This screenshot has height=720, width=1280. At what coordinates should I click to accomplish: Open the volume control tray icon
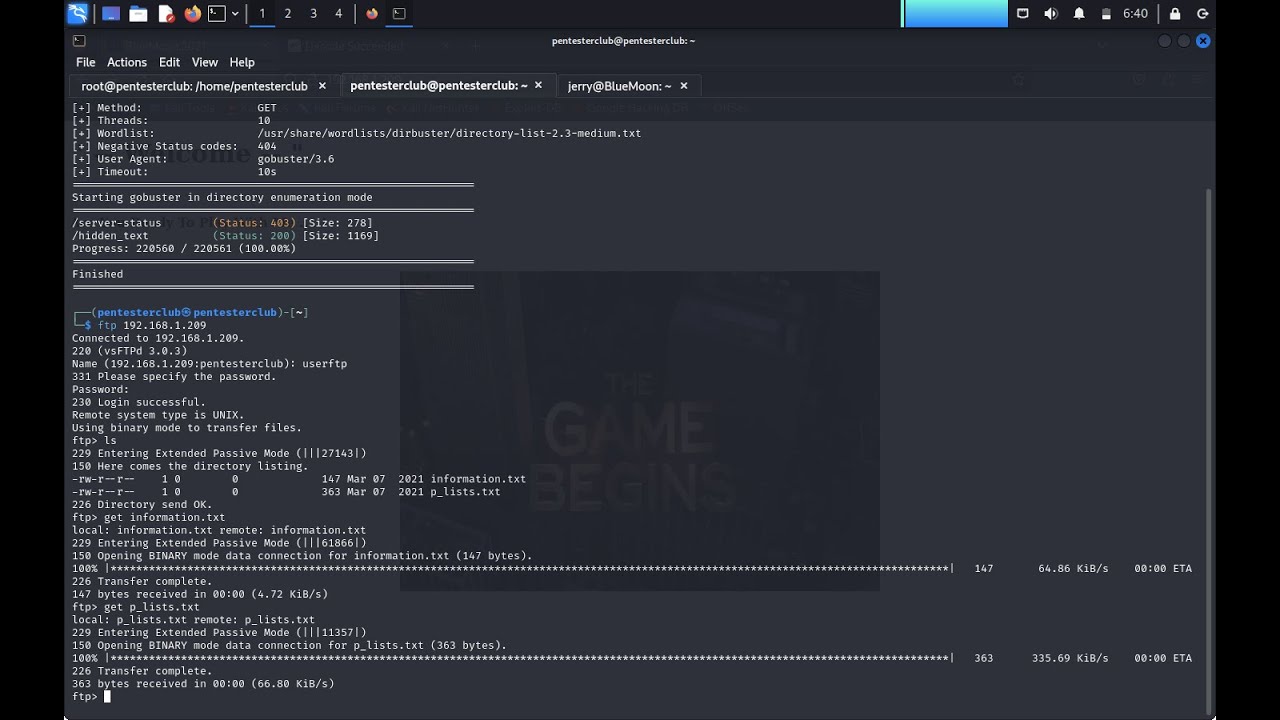pyautogui.click(x=1050, y=14)
